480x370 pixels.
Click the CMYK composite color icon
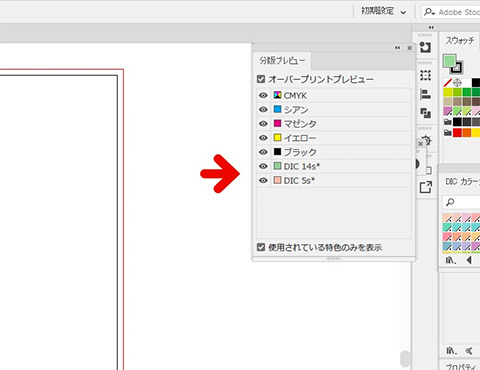pyautogui.click(x=277, y=95)
